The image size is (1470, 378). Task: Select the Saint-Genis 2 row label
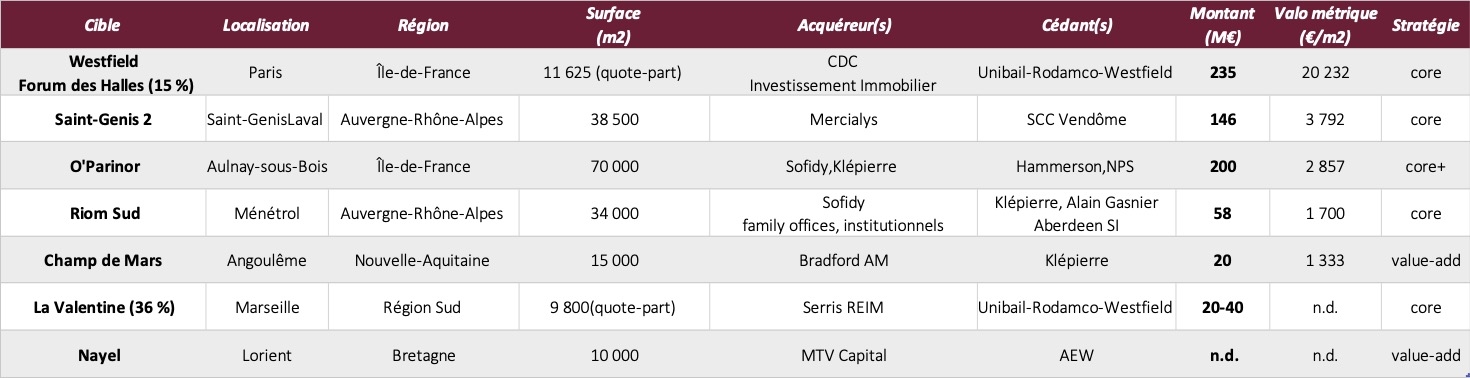(104, 120)
